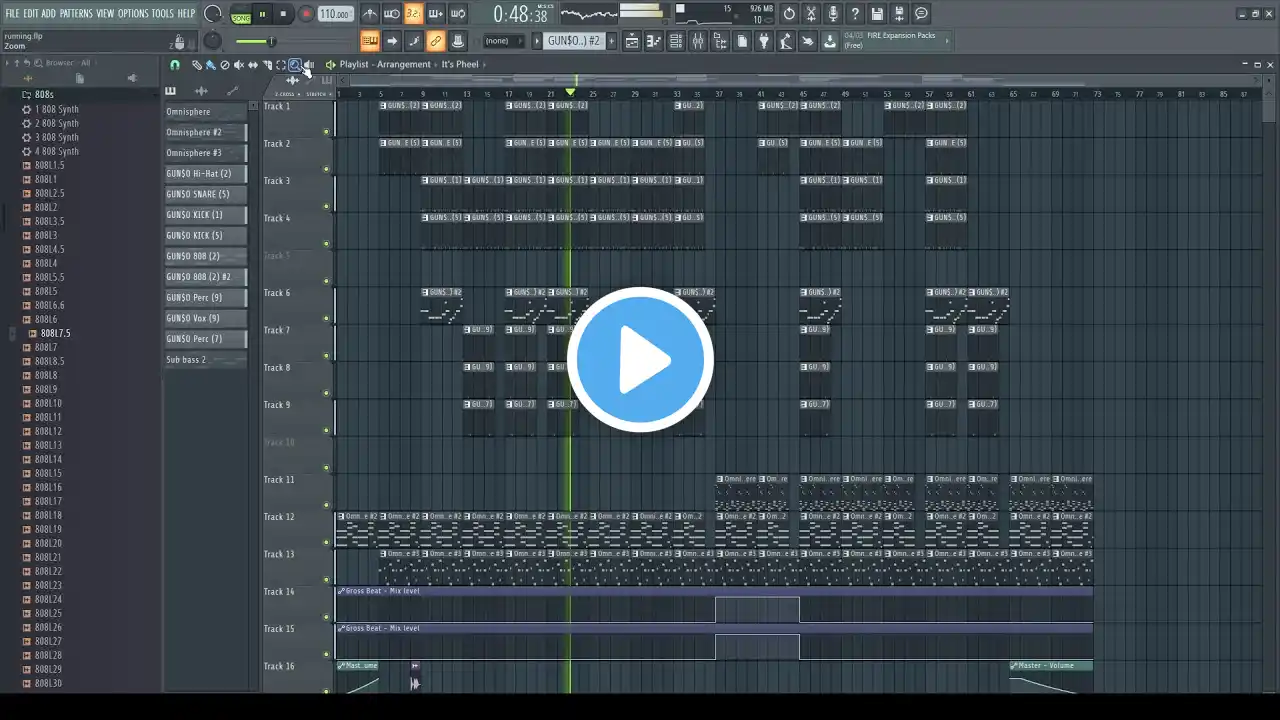Adjust the green master volume slider
Viewport: 1280px width, 720px height.
256,41
